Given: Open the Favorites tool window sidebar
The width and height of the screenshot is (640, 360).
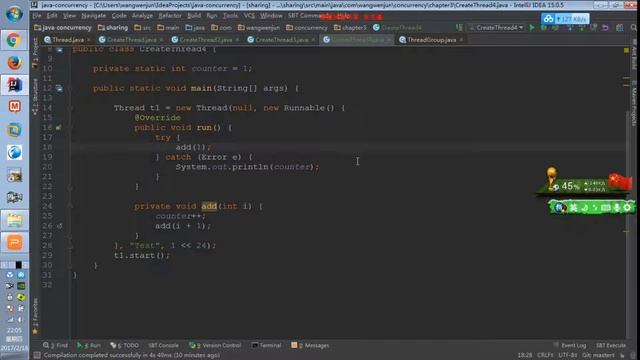Looking at the screenshot, I should pos(35,316).
